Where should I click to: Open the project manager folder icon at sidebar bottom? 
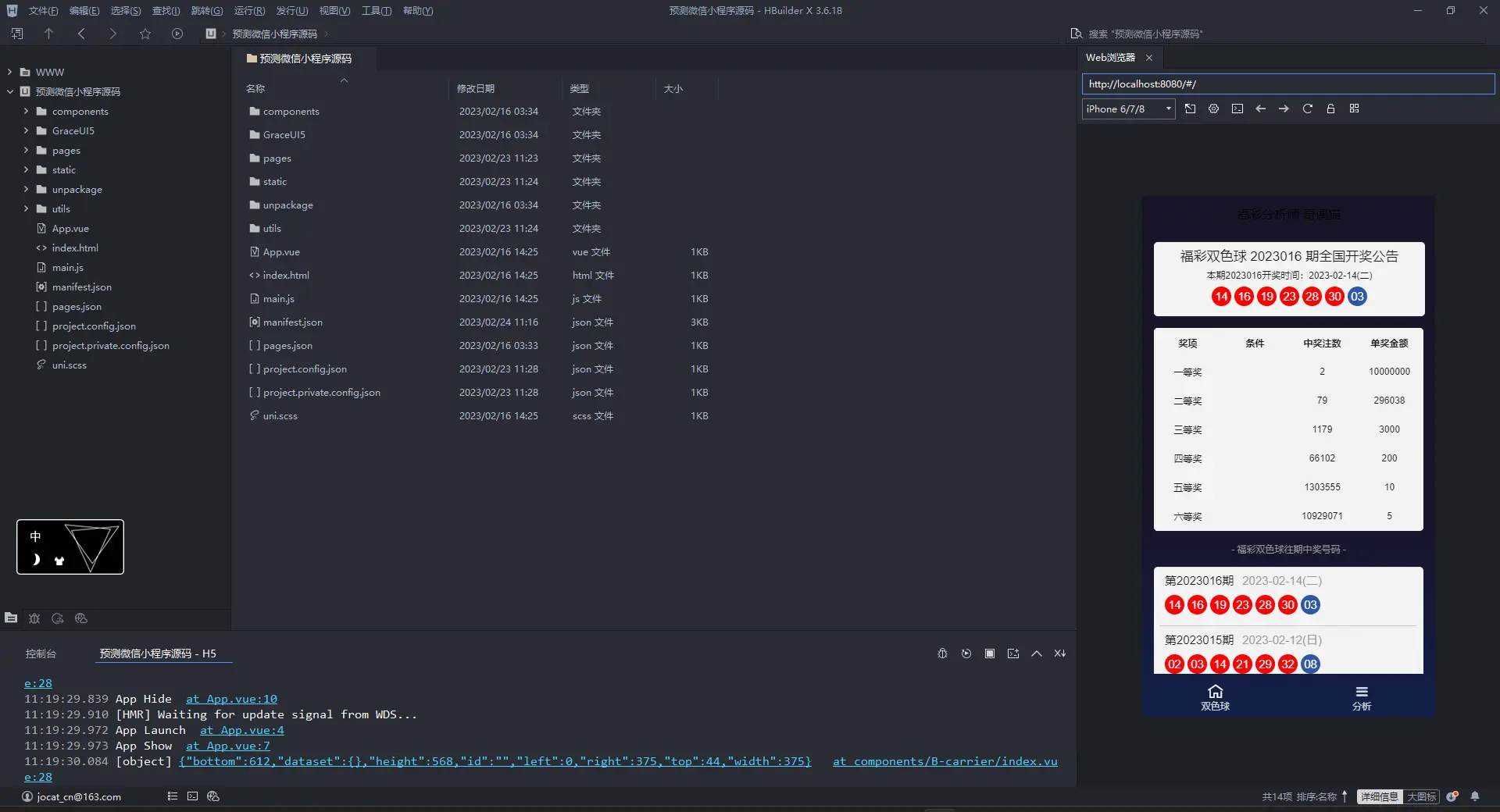[x=11, y=618]
